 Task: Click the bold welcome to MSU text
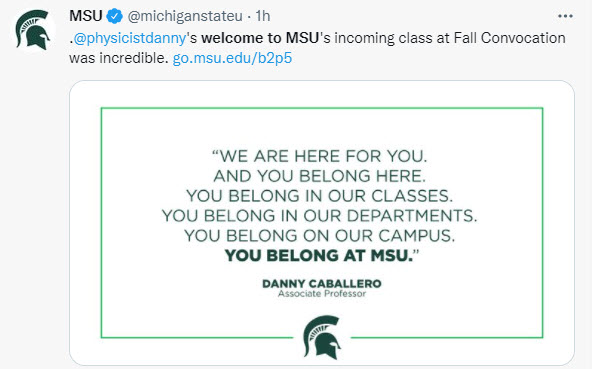pyautogui.click(x=260, y=38)
